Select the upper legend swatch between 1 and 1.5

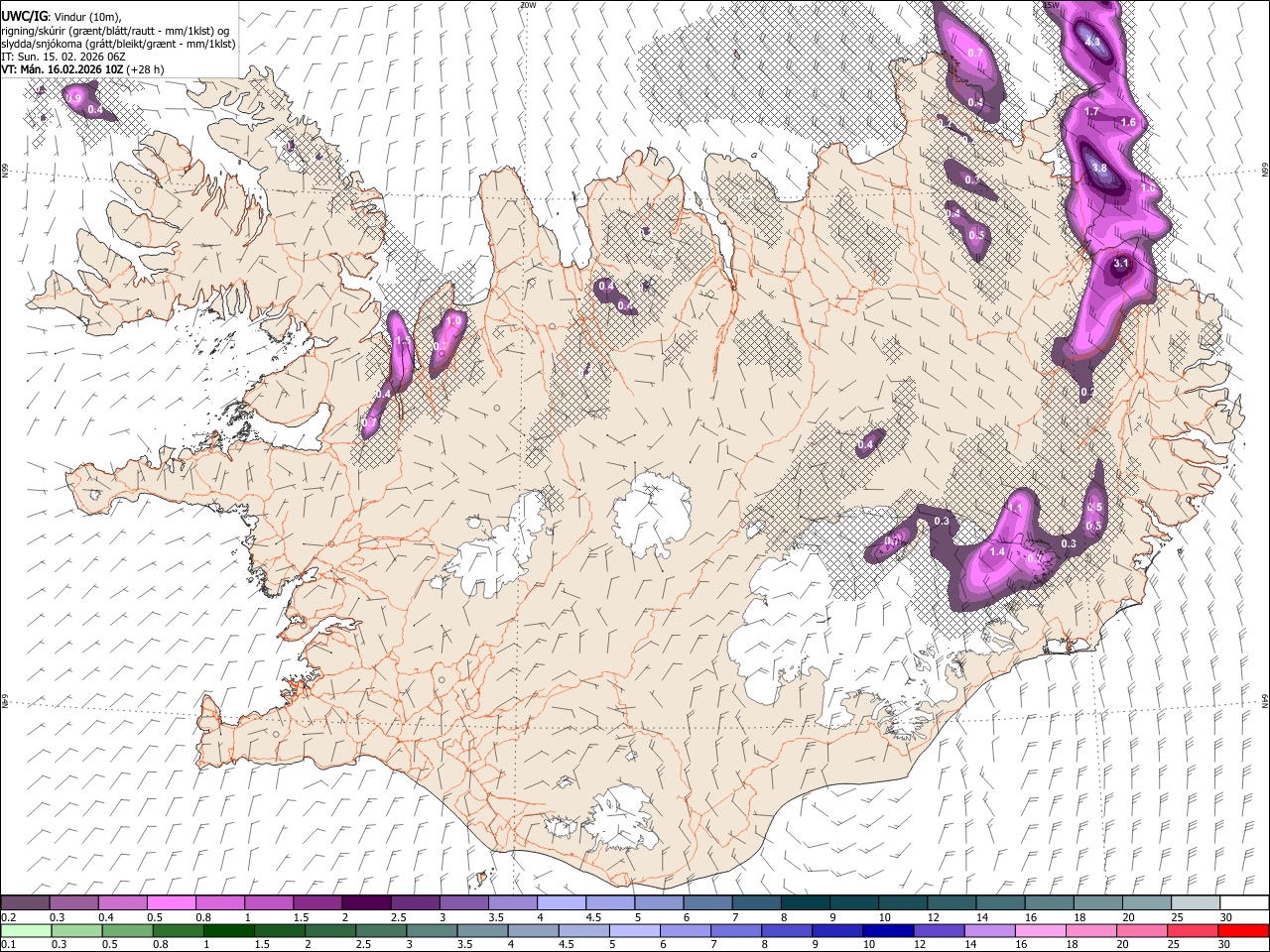point(268,903)
